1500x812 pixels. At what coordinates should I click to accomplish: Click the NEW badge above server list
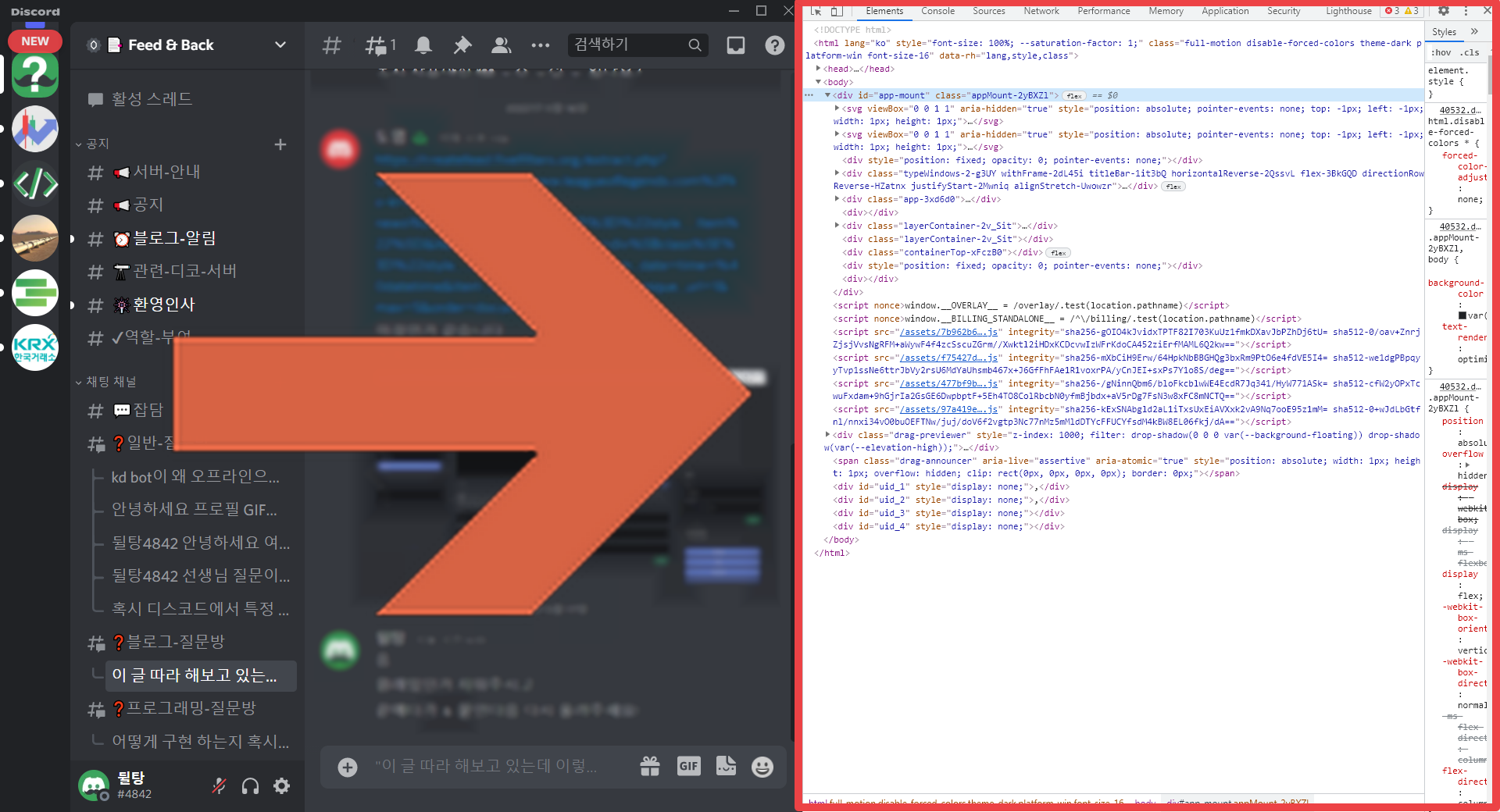[x=35, y=41]
